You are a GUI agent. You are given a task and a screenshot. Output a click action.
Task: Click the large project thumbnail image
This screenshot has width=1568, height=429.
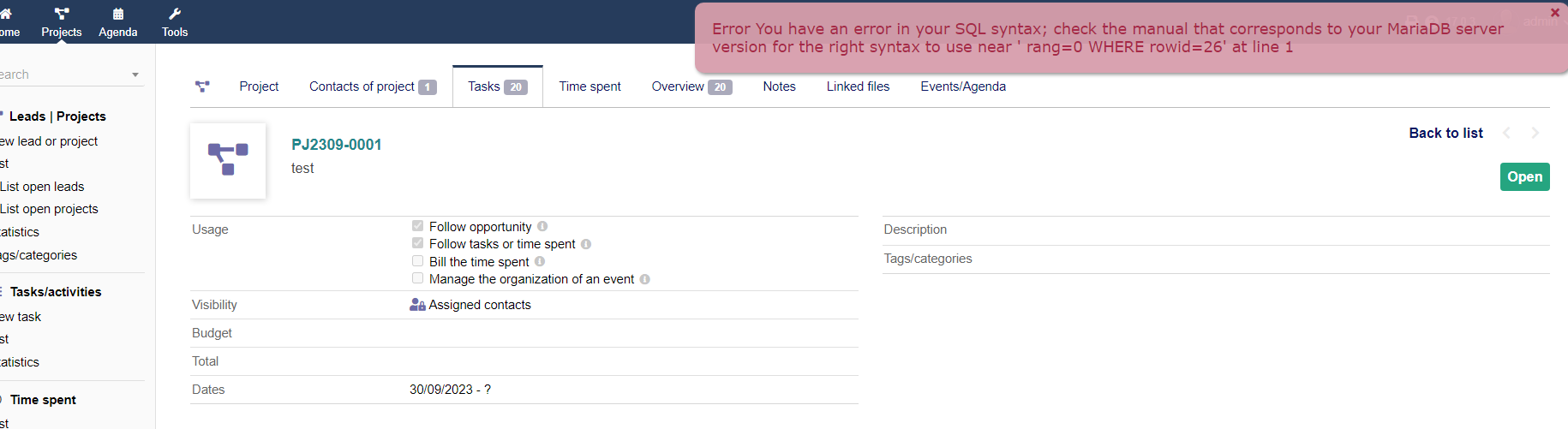point(228,161)
